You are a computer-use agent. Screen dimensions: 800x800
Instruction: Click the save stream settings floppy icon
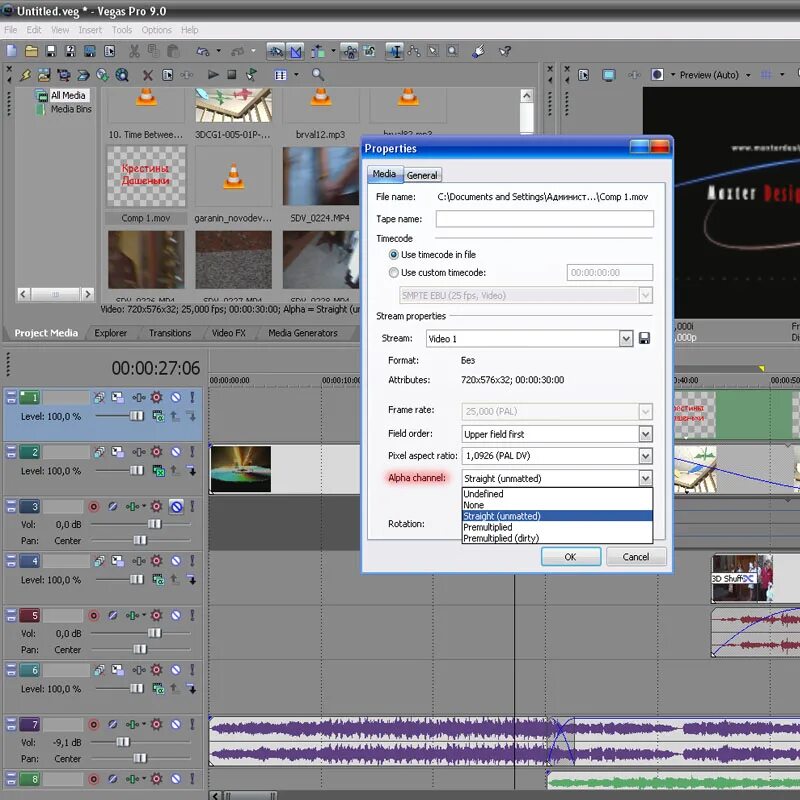coord(644,338)
